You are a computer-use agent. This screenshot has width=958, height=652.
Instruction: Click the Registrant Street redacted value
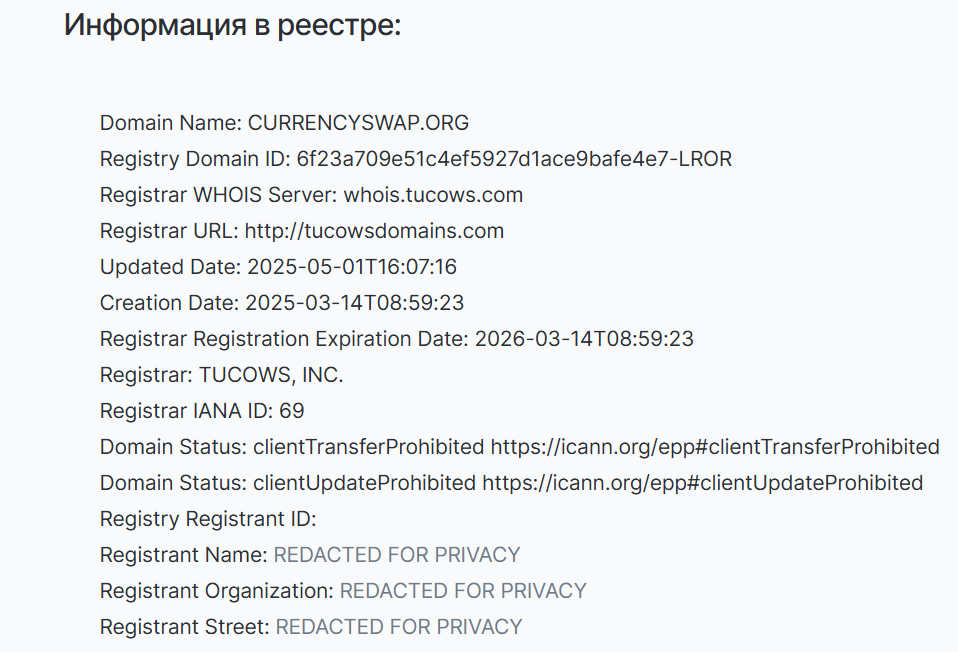point(399,627)
